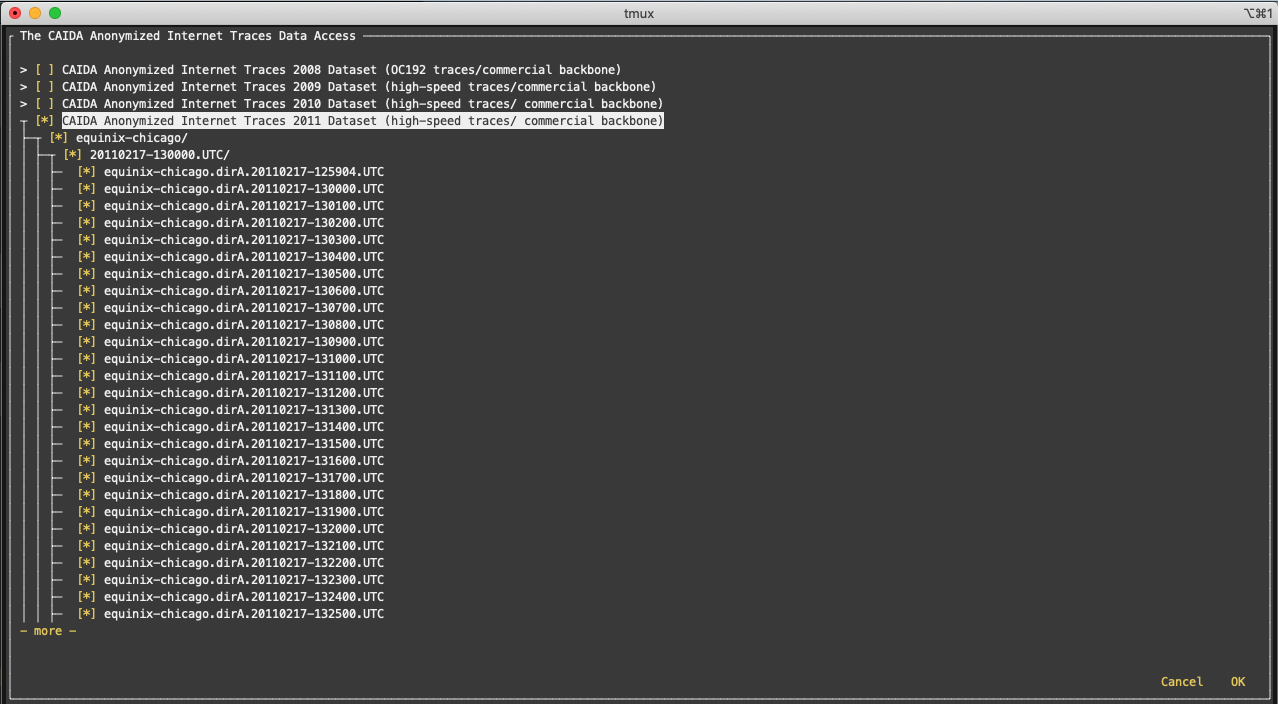
Task: Expand the 2010 Dataset tree arrow
Action: click(x=23, y=104)
